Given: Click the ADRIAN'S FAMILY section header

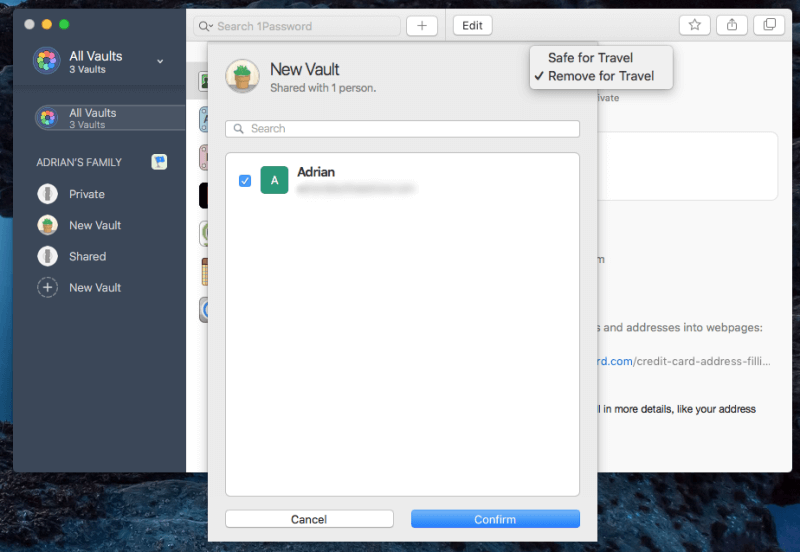Looking at the screenshot, I should coord(79,162).
